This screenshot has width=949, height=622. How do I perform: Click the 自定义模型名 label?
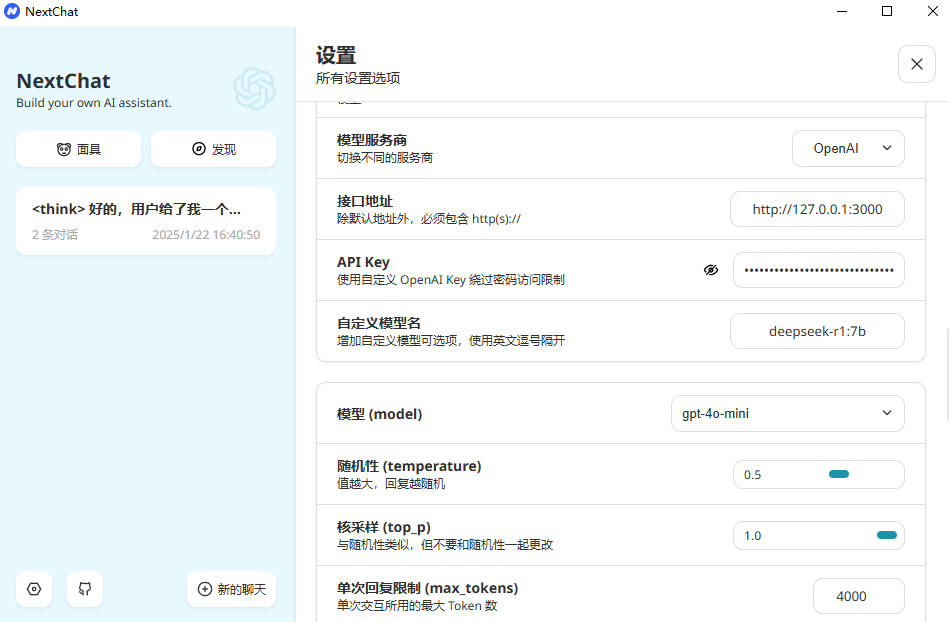point(379,323)
